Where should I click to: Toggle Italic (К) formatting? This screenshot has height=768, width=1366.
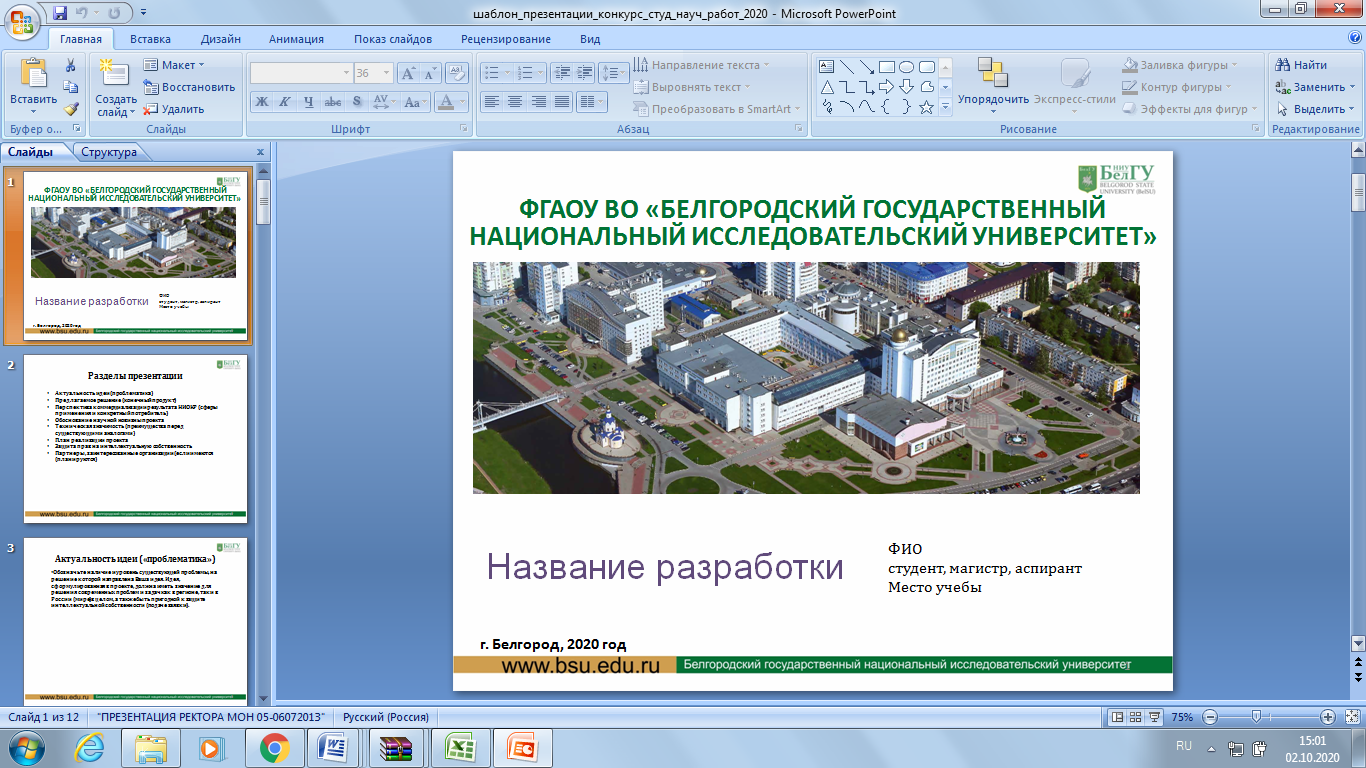click(x=285, y=101)
